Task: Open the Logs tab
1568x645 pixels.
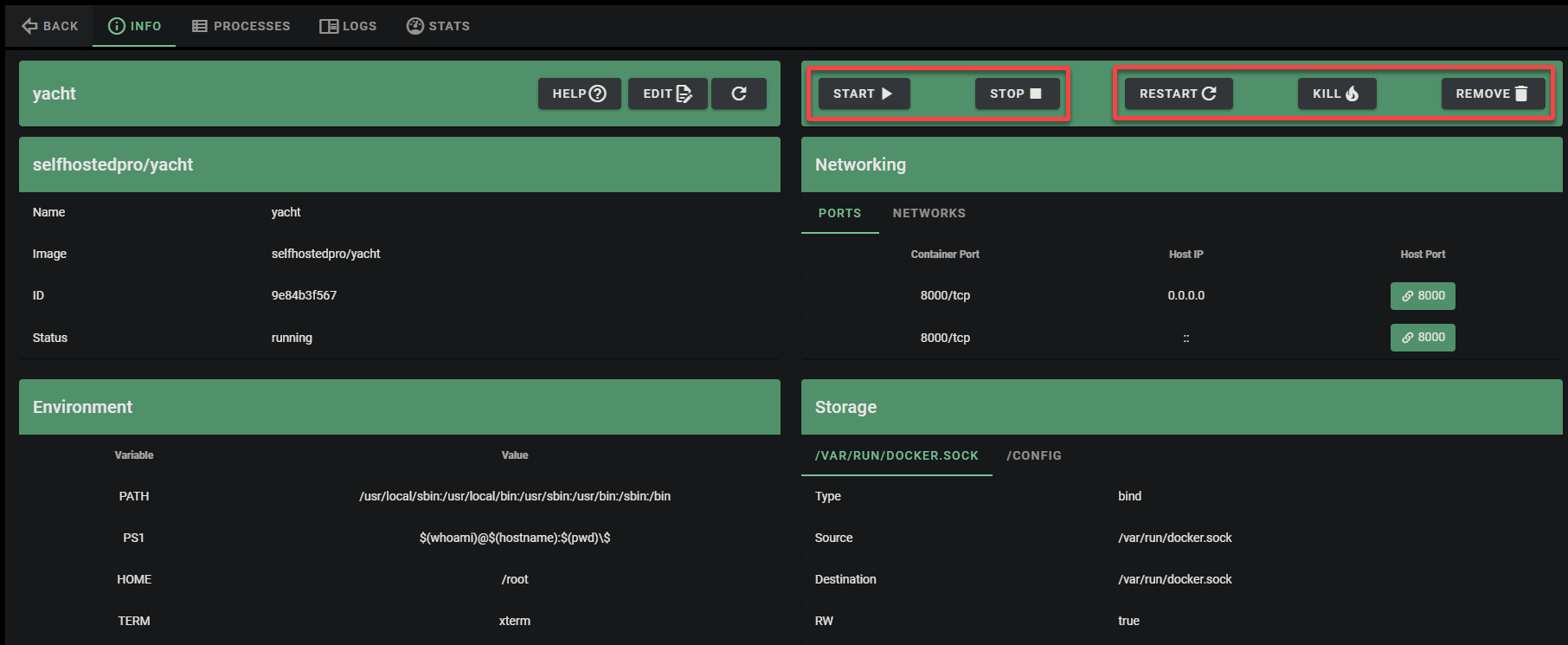Action: 349,26
